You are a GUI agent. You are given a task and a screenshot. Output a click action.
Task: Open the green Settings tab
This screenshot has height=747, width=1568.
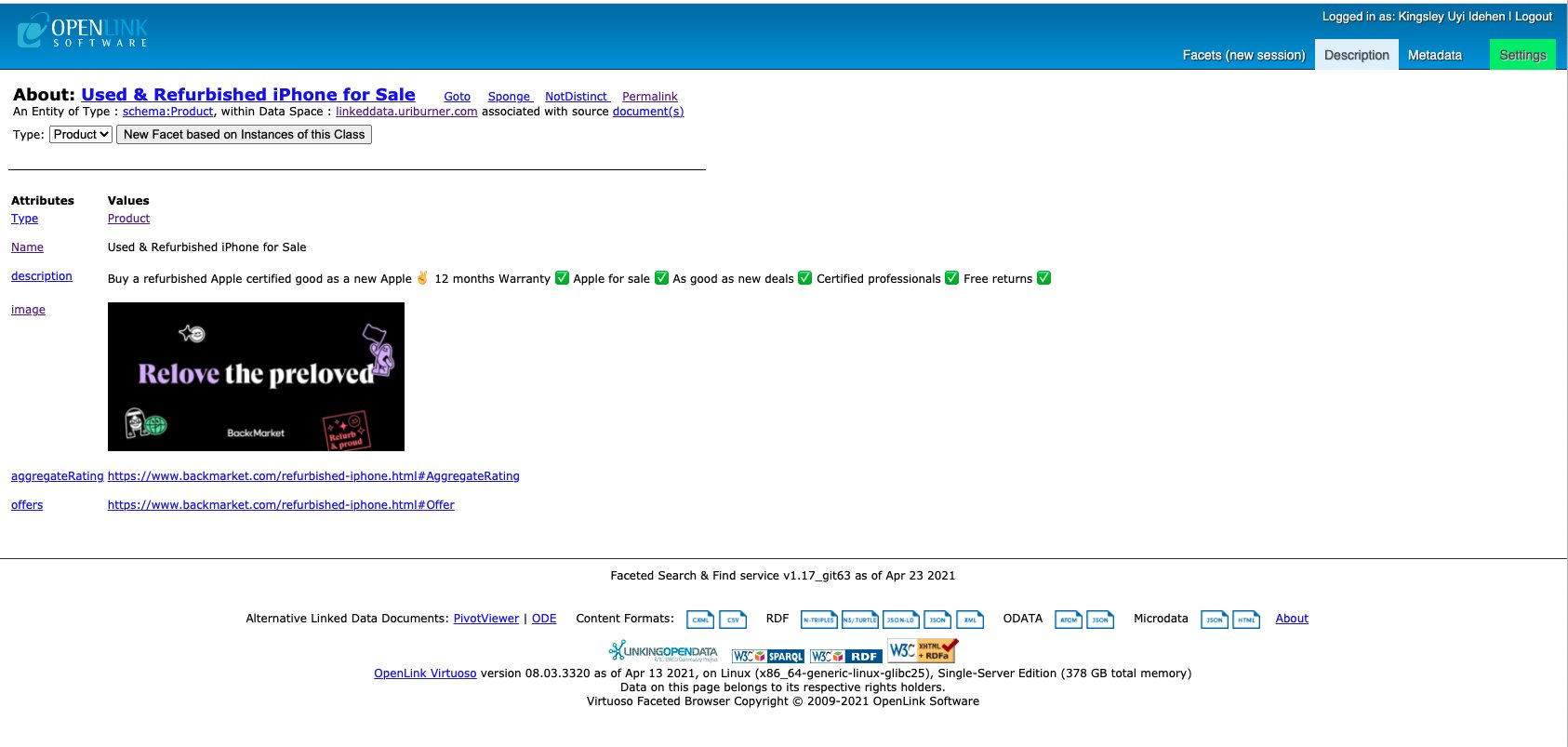point(1522,55)
